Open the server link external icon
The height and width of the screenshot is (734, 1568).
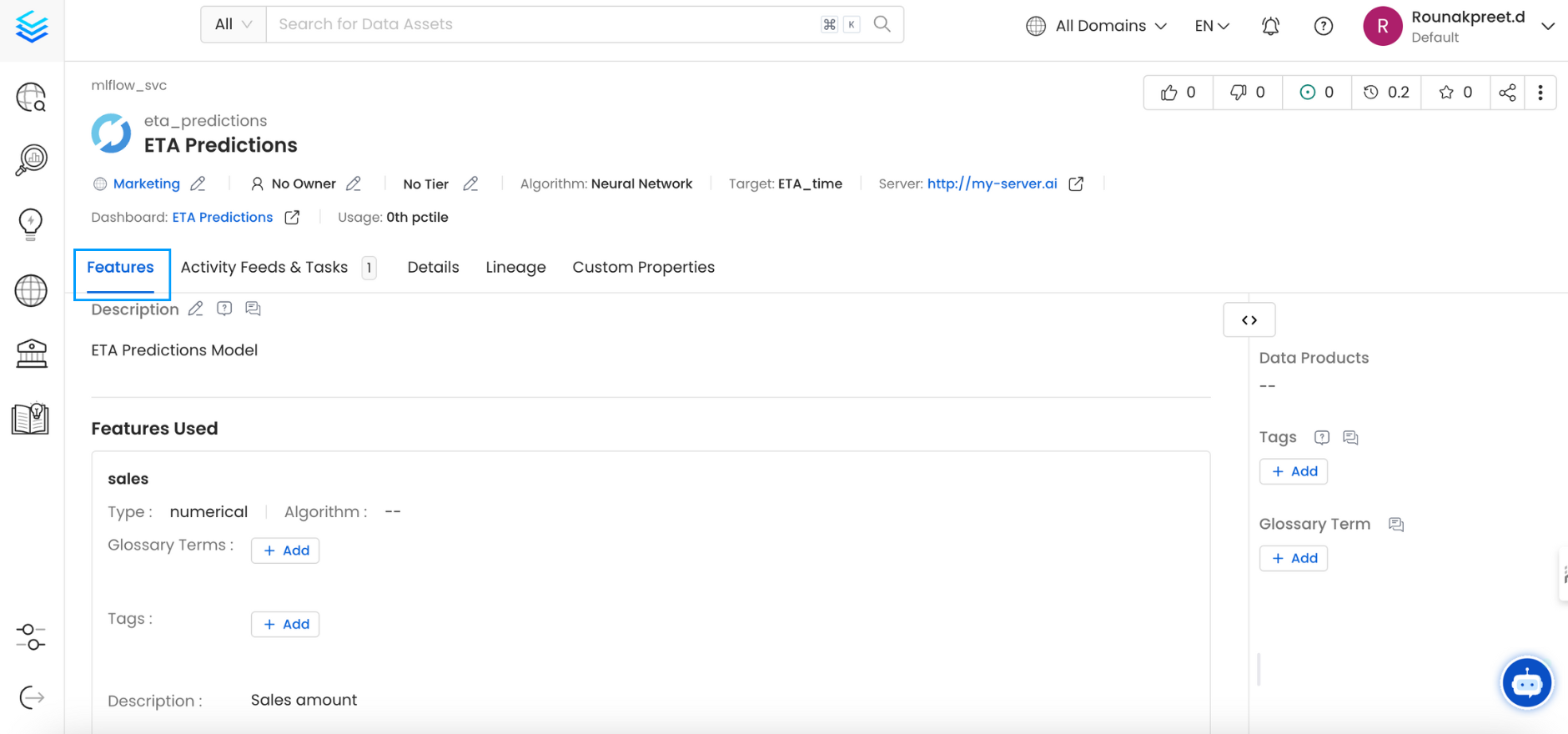pos(1076,183)
